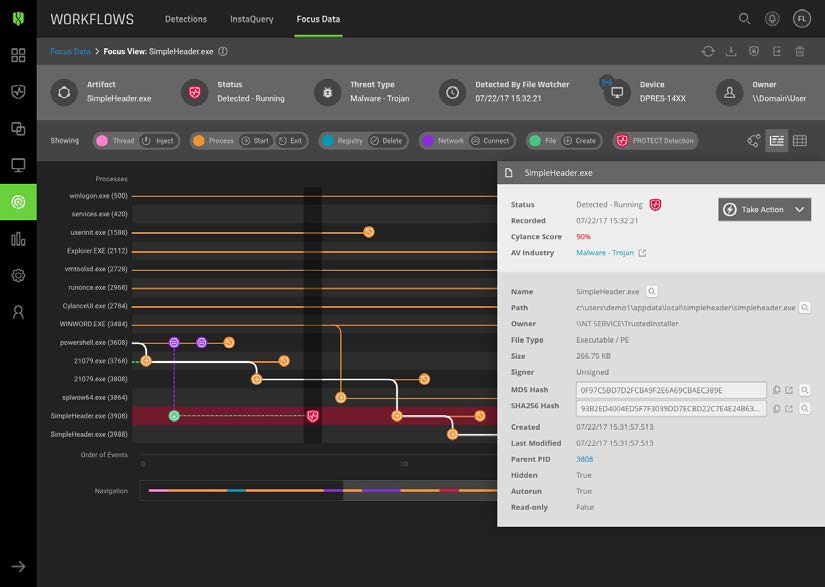Click the Navigation timeline overview bar
The height and width of the screenshot is (587, 825).
(318, 491)
